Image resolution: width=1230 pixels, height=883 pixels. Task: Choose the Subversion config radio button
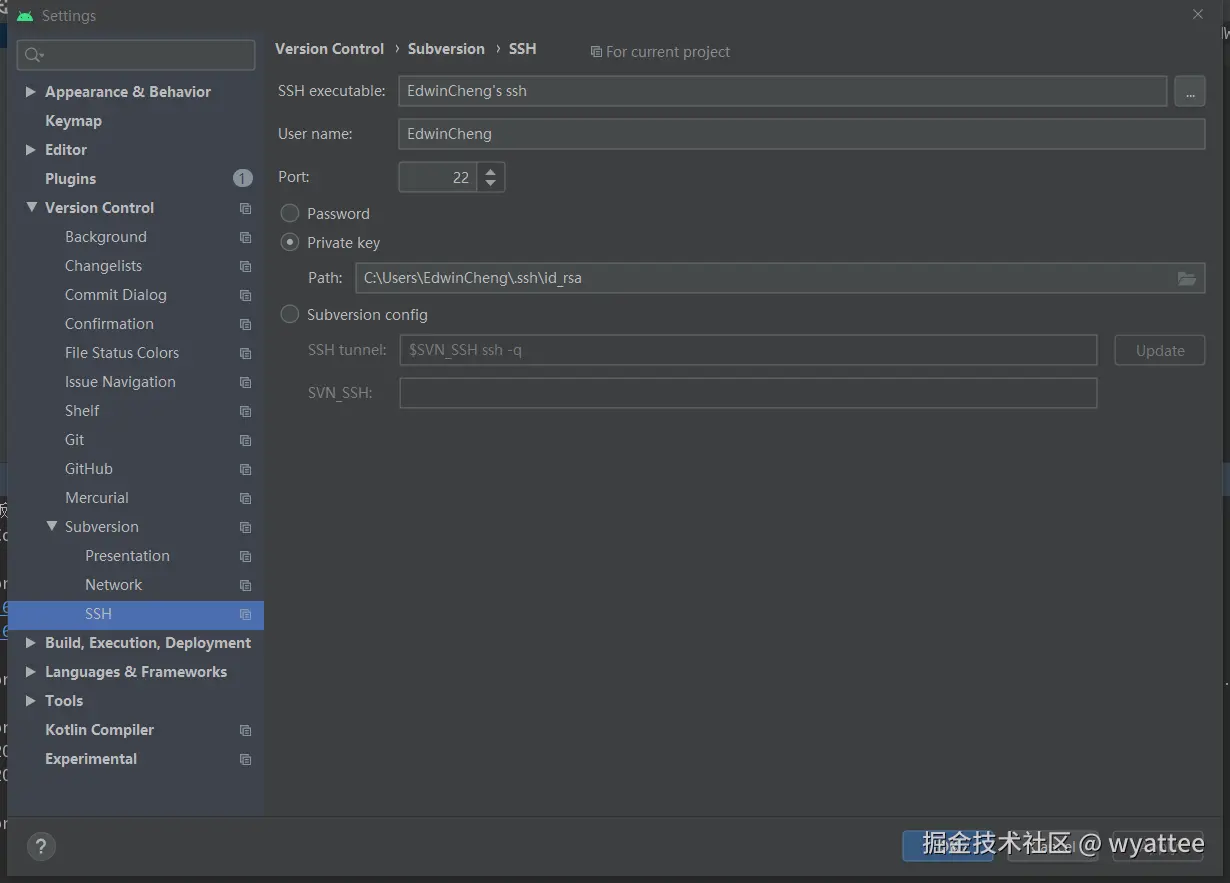coord(290,314)
